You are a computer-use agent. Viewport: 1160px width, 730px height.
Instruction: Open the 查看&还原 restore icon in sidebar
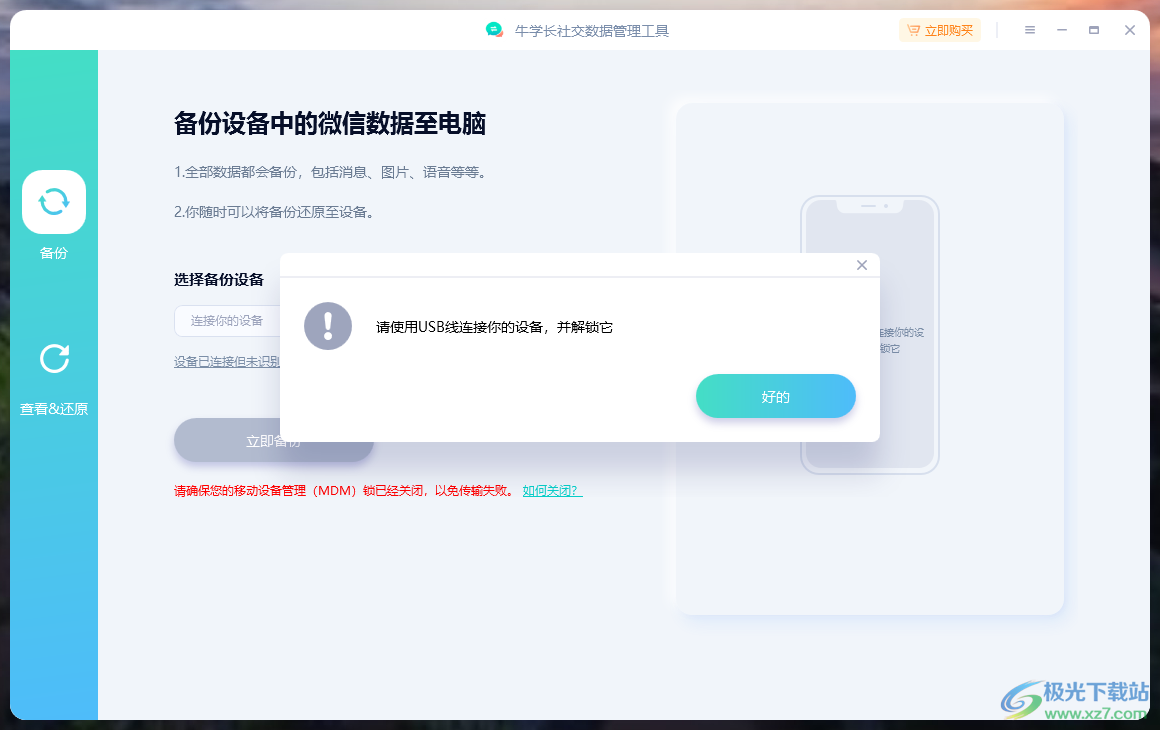pos(54,359)
